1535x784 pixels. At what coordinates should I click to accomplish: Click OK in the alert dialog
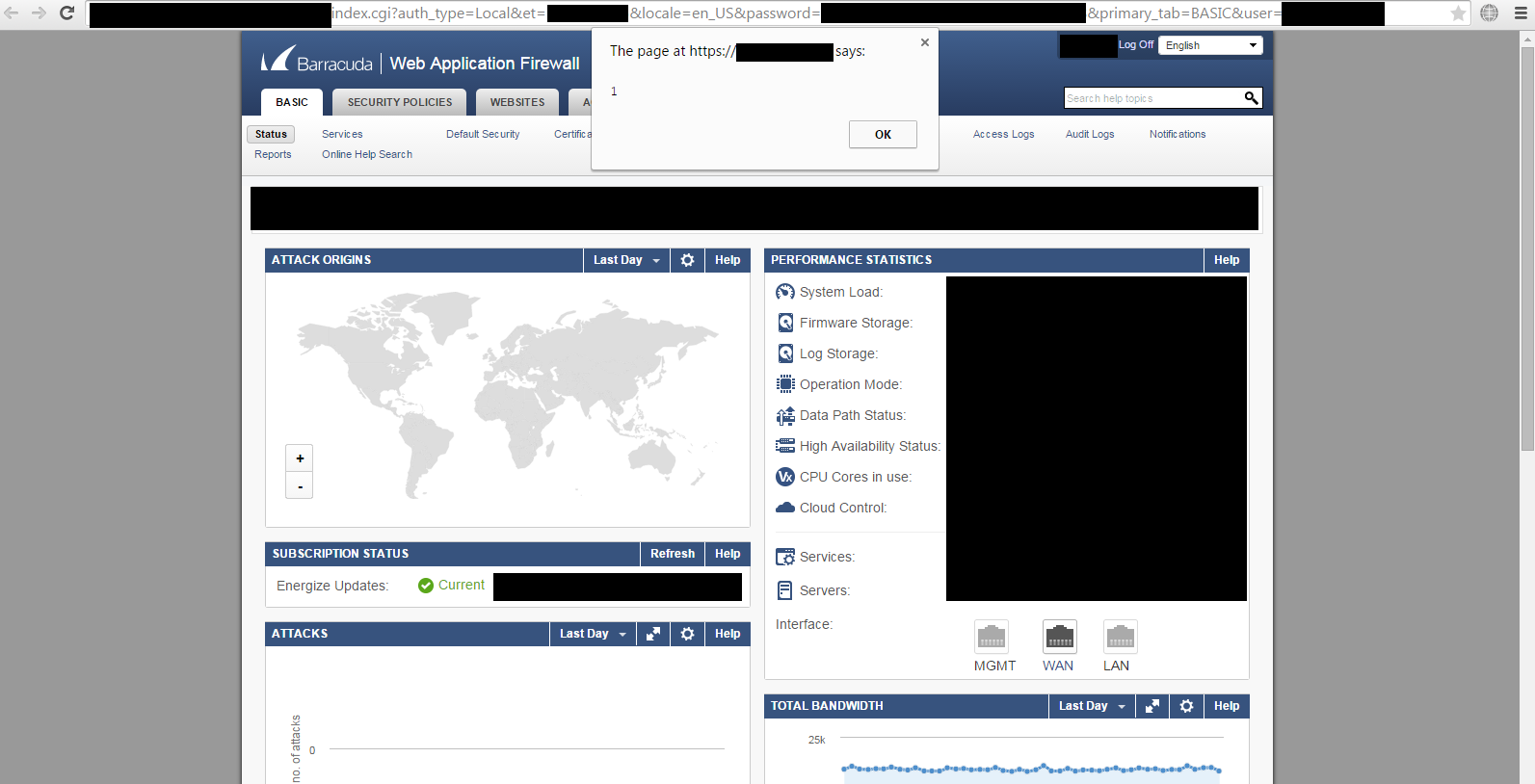tap(883, 134)
